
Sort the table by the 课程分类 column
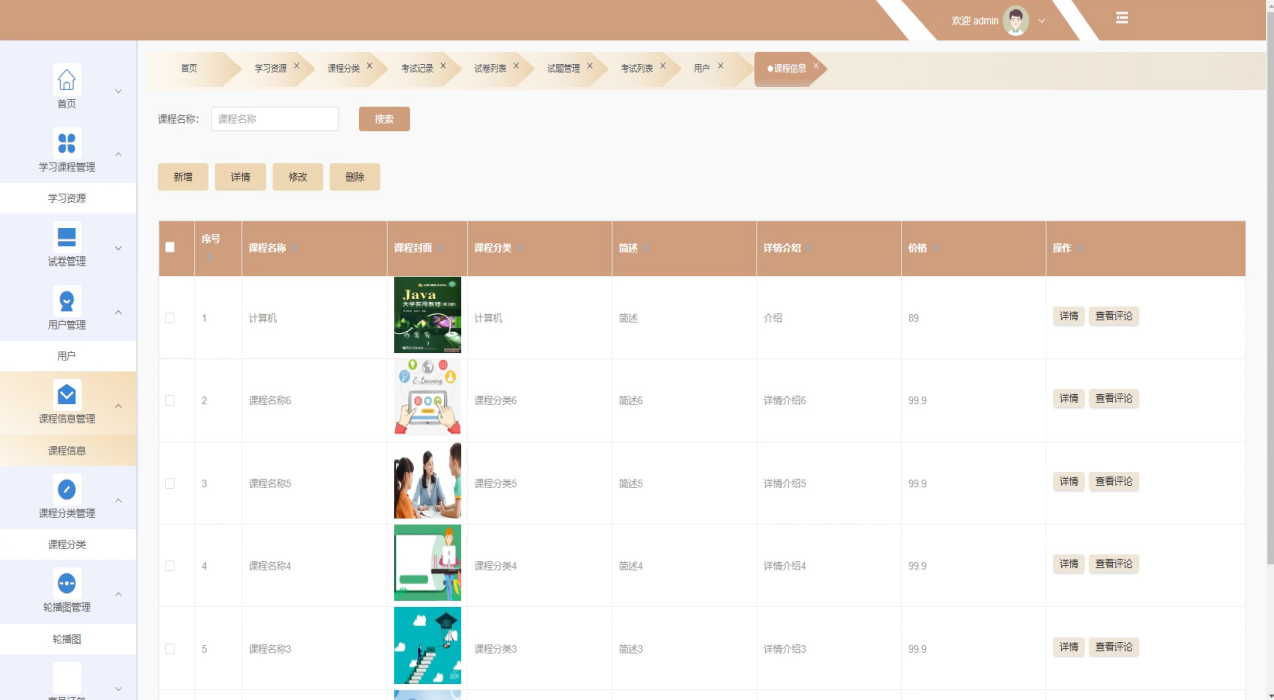pos(519,248)
